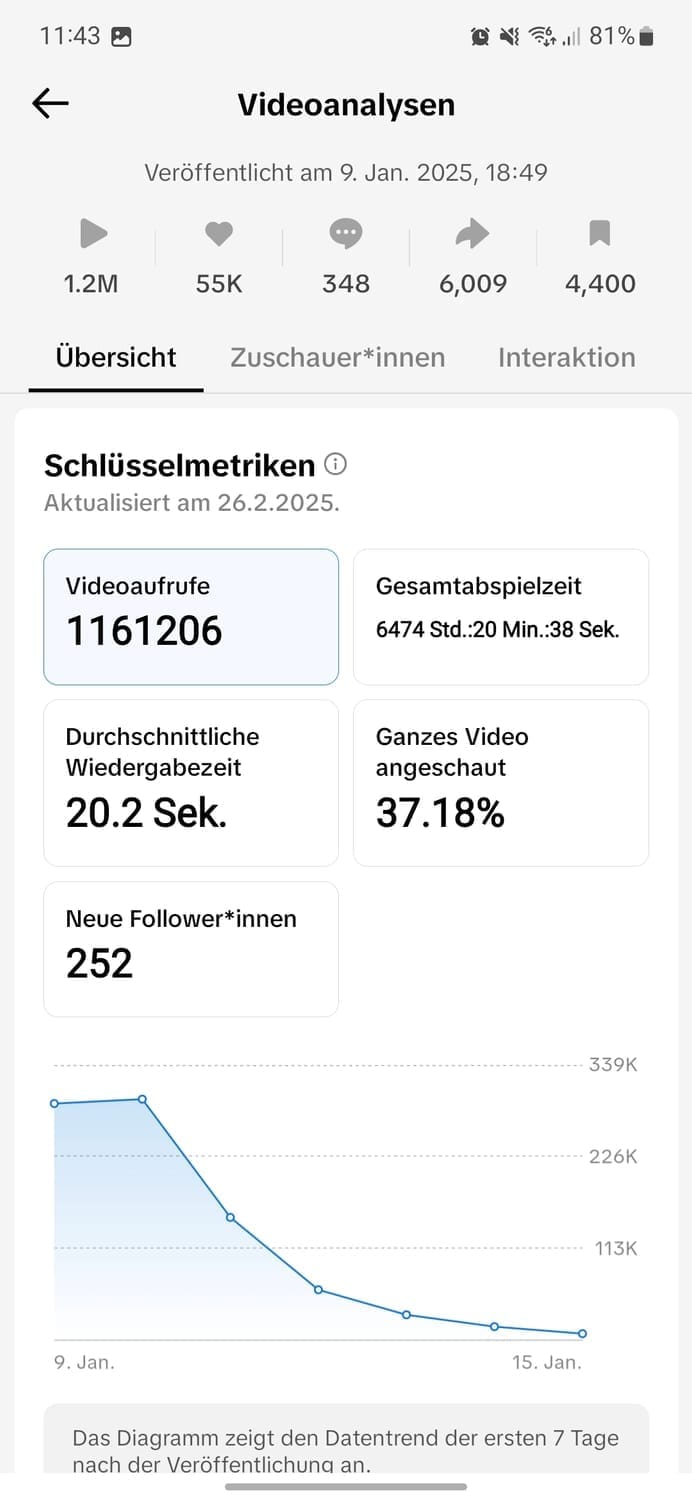Tap the chart's peak data point

click(142, 1099)
